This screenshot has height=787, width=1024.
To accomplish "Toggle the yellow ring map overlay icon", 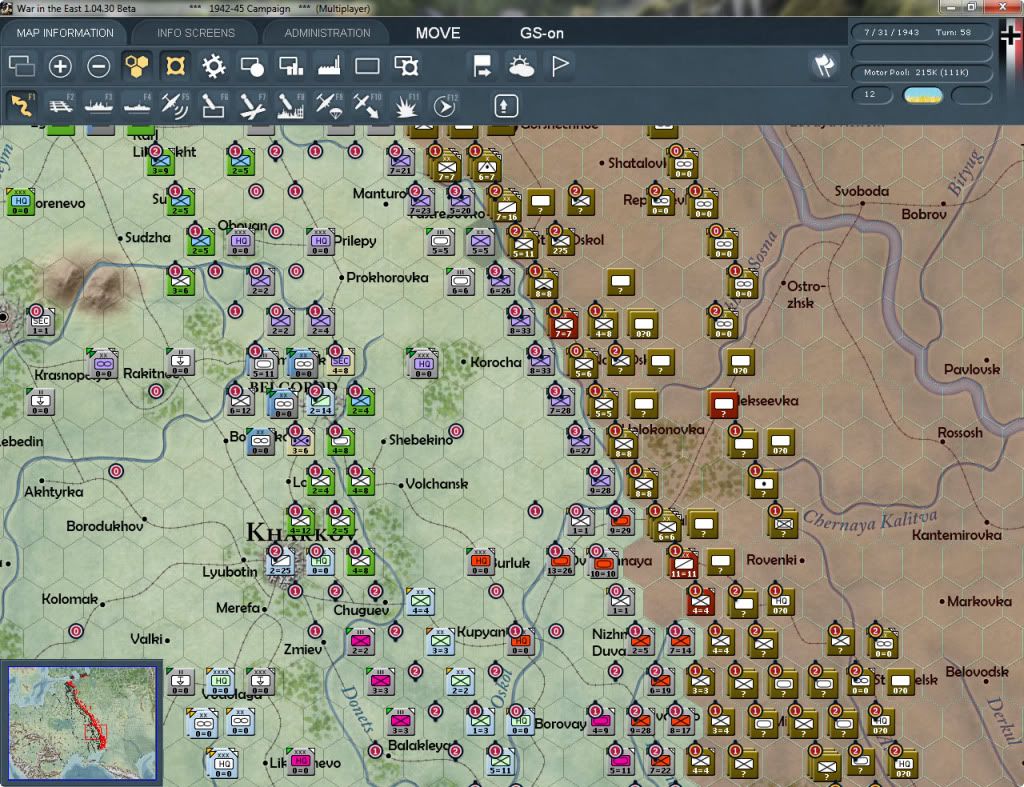I will (x=175, y=66).
